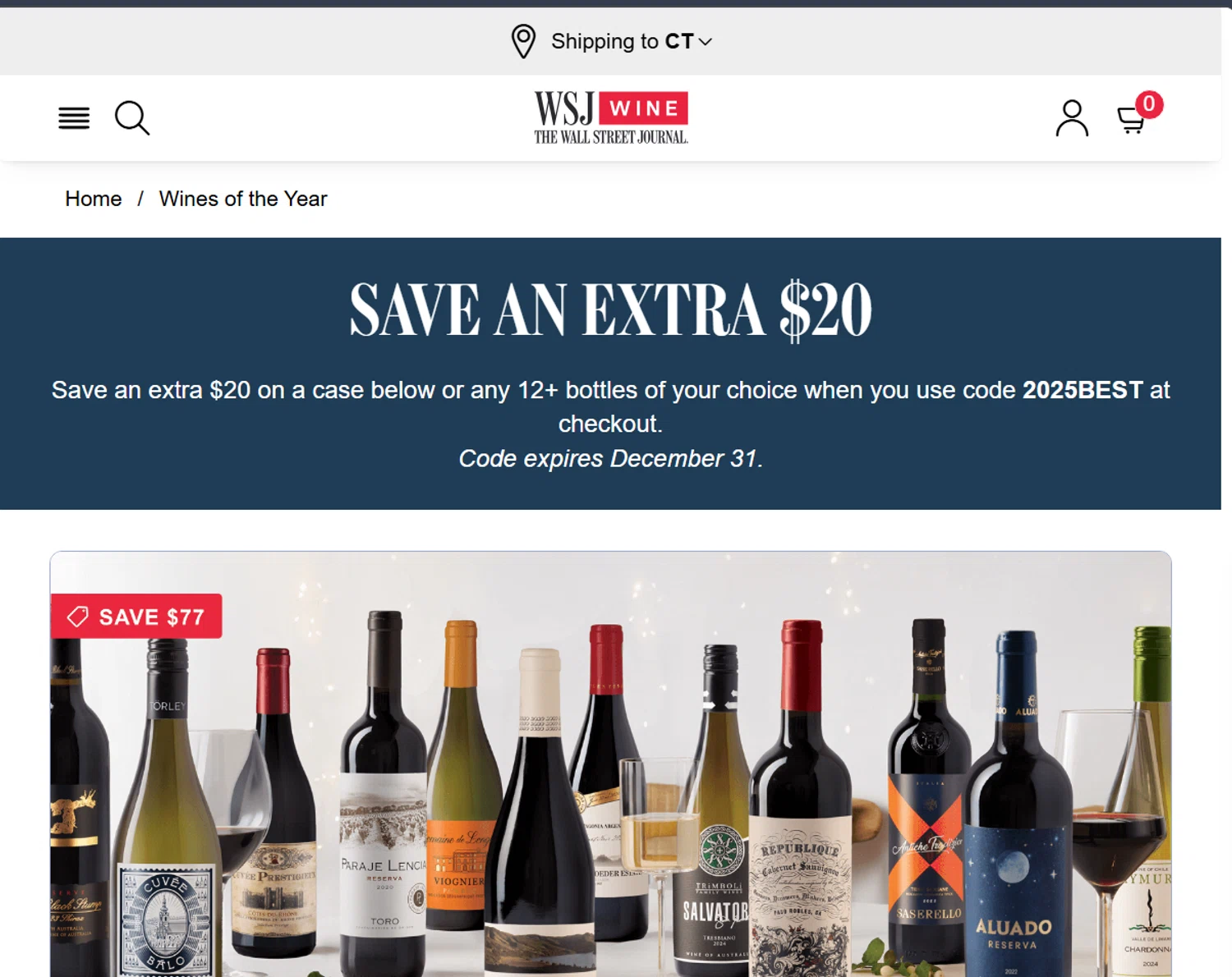Viewport: 1232px width, 977px height.
Task: View the shopping cart icon
Action: pyautogui.click(x=1131, y=121)
